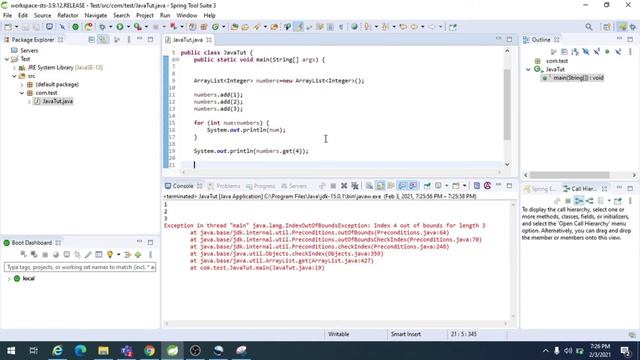
Task: Toggle Hide Non-Public Members green dot icon
Action: pyautogui.click(x=607, y=52)
